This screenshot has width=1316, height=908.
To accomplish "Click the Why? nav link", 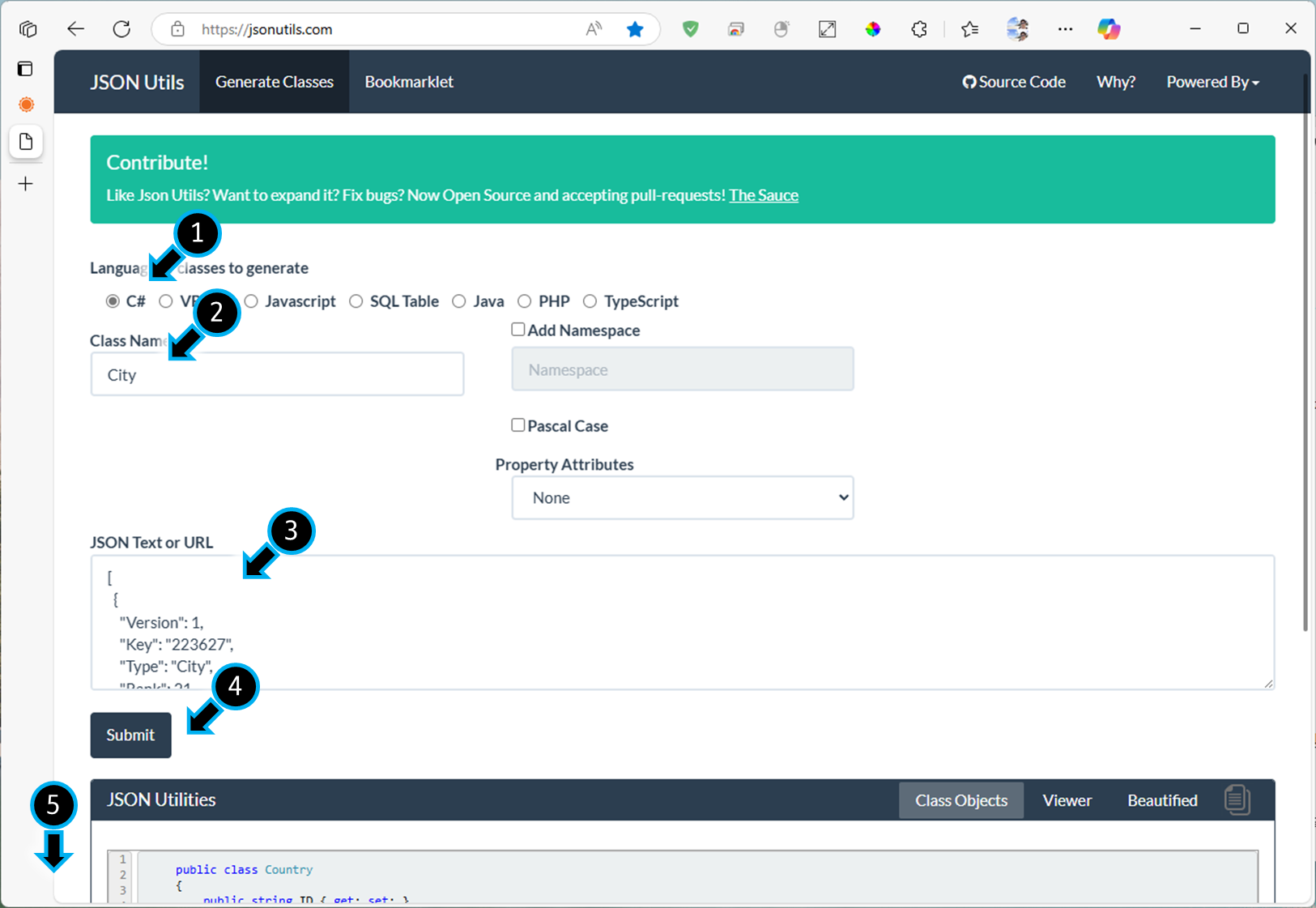I will [1116, 82].
